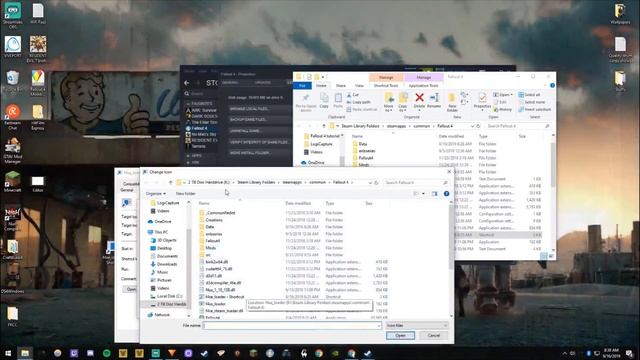The image size is (640, 360).
Task: Open the file type Icon files dropdown
Action: pyautogui.click(x=416, y=325)
